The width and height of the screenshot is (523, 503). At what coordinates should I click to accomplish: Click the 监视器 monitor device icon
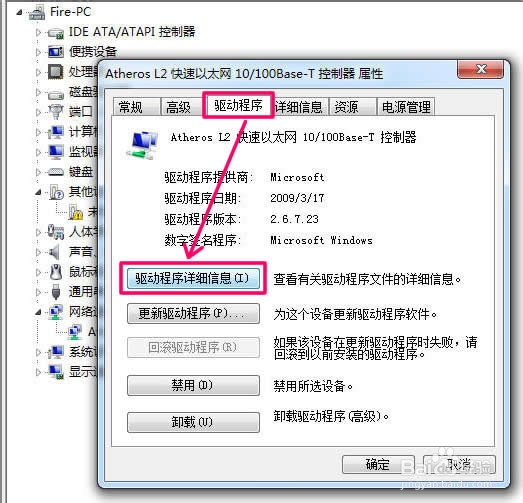(x=55, y=152)
